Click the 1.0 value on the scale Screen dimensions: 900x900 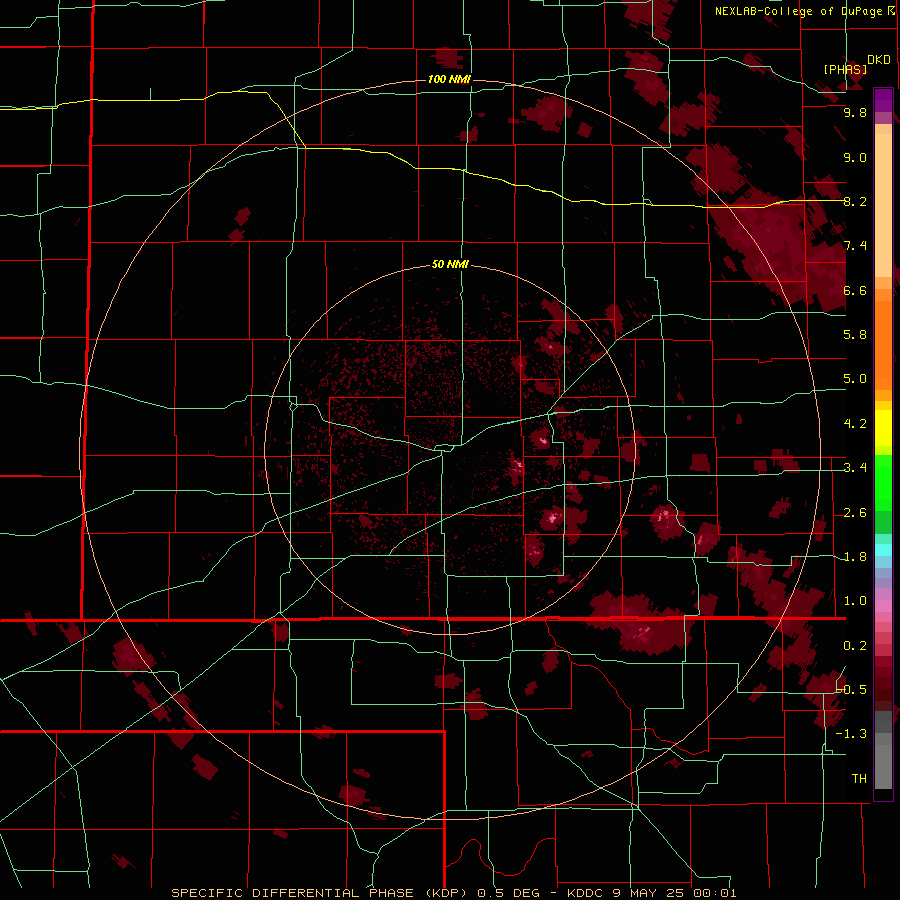[x=855, y=602]
